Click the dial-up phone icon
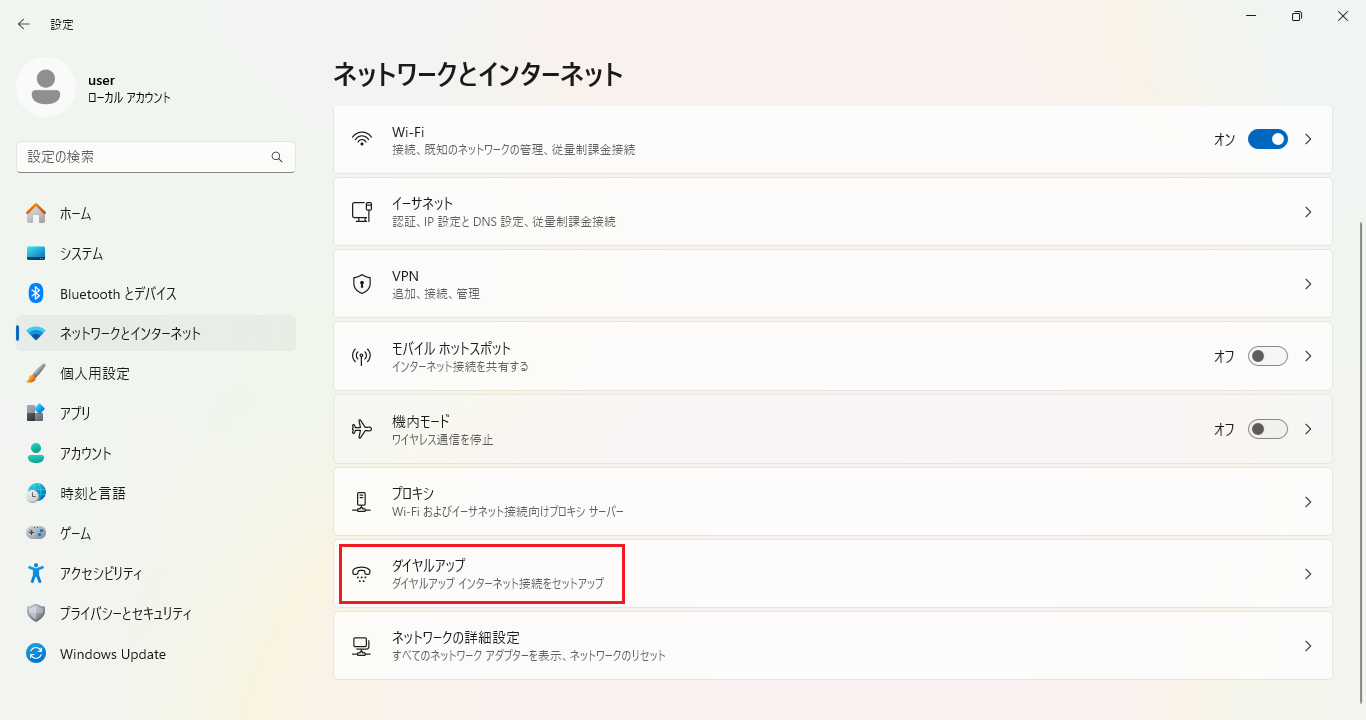The image size is (1366, 720). (362, 574)
